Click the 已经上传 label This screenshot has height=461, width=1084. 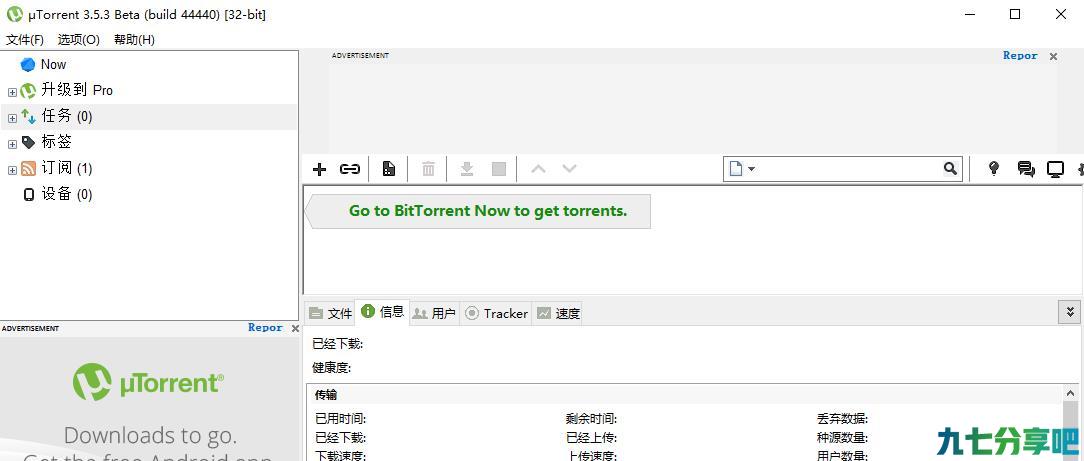coord(591,438)
